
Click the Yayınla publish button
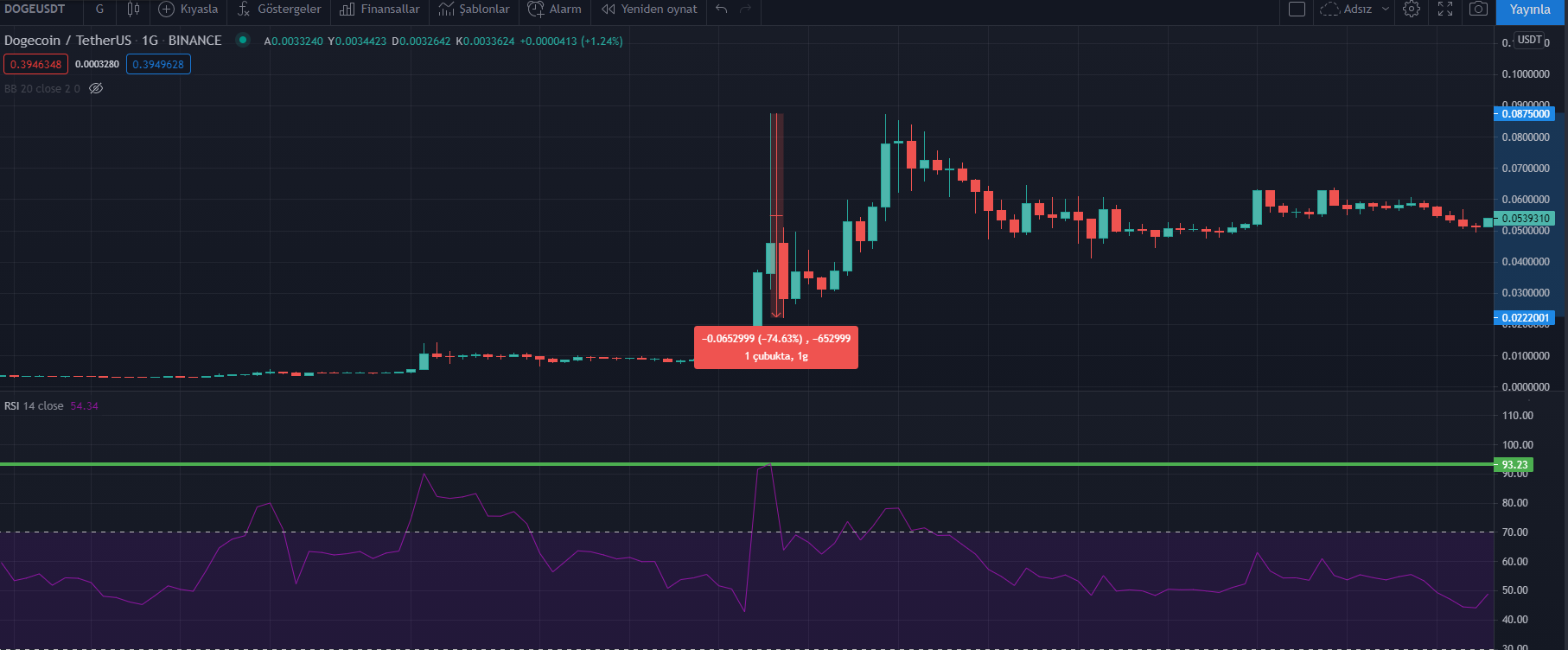[x=1530, y=10]
